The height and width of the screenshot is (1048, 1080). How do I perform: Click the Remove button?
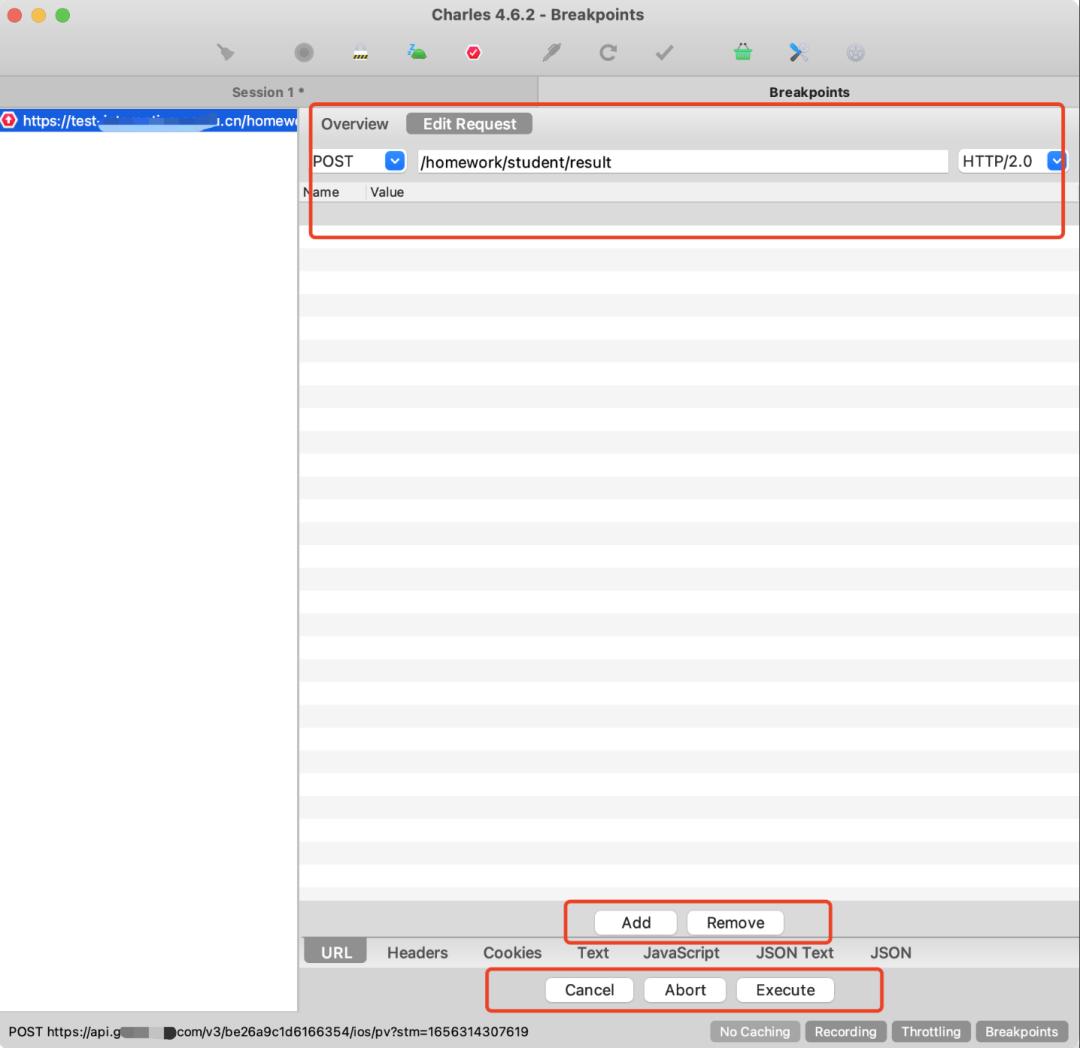[735, 923]
